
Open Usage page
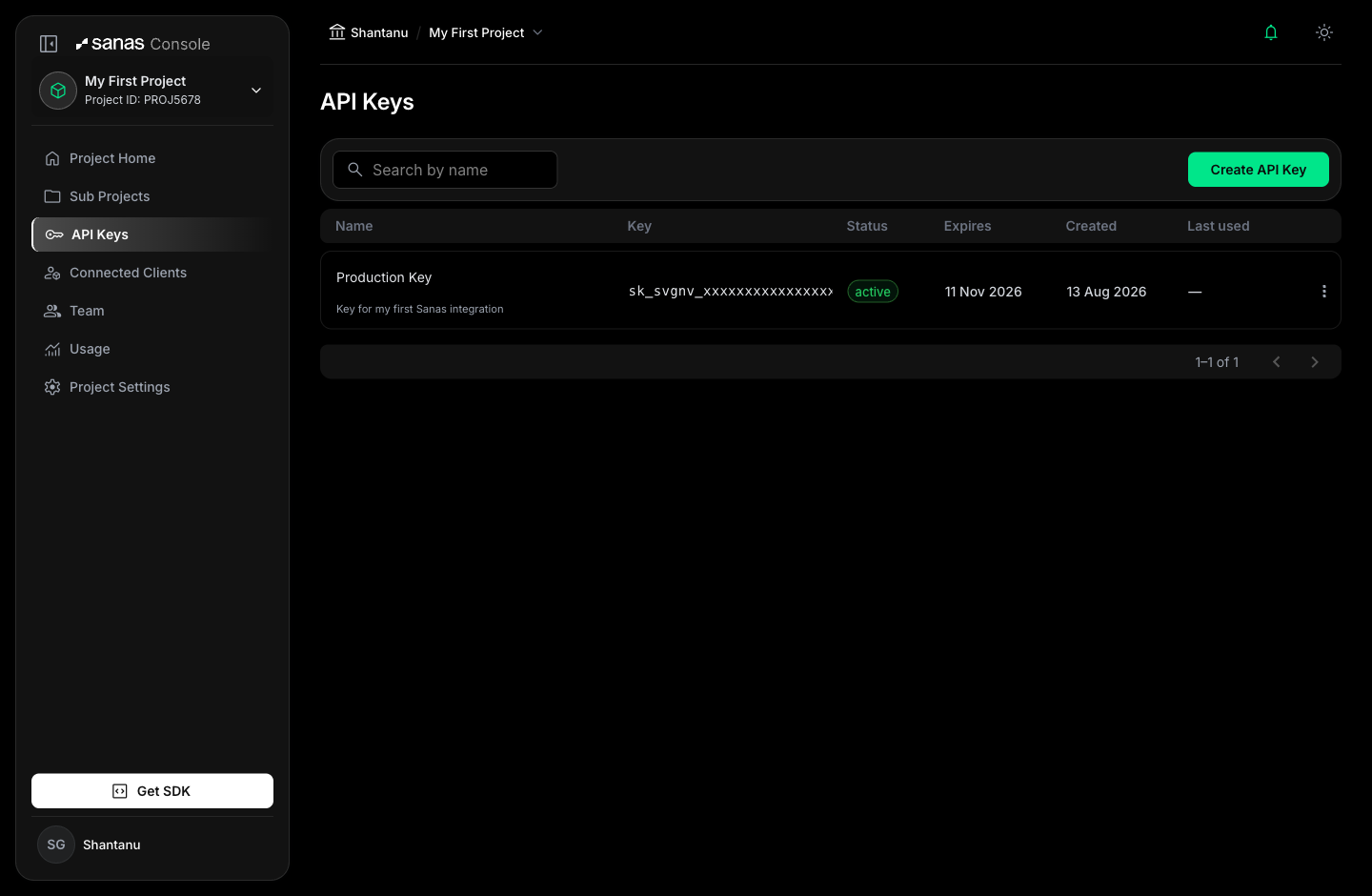[x=152, y=349]
